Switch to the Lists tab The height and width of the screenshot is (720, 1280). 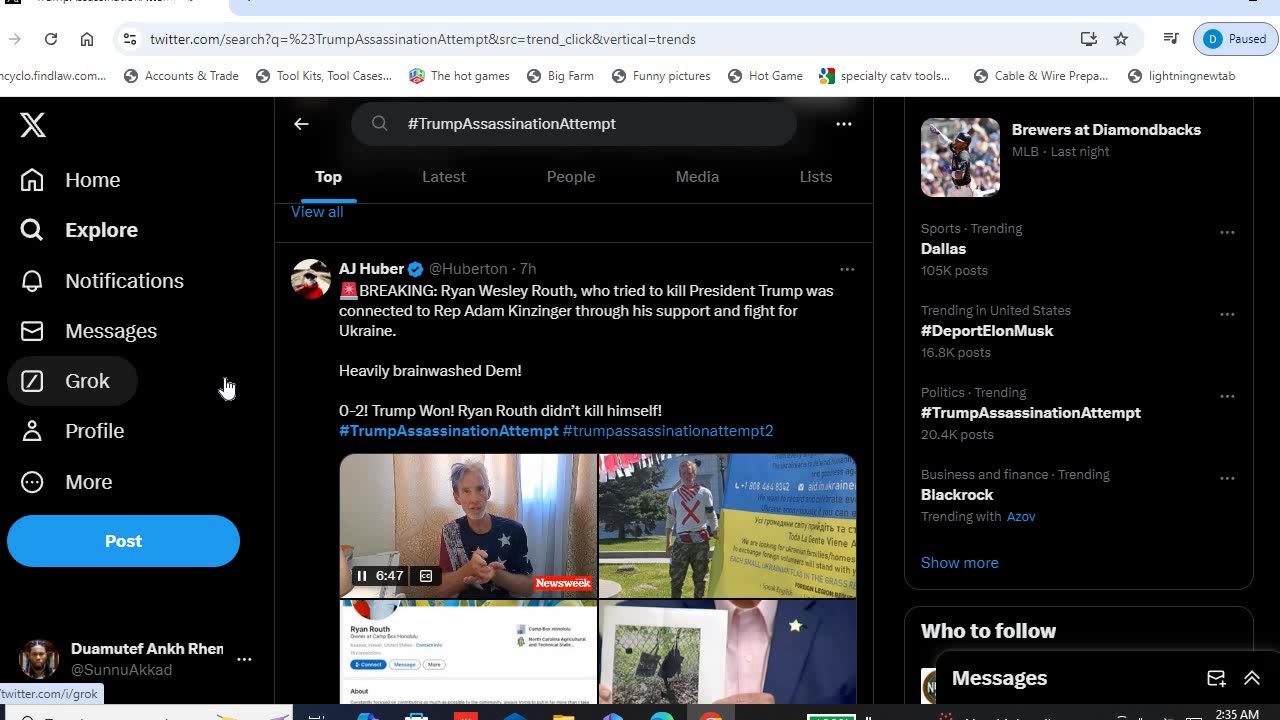point(816,177)
